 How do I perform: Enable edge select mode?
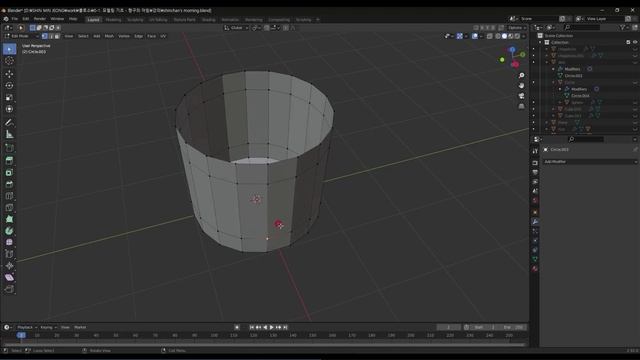[51, 36]
